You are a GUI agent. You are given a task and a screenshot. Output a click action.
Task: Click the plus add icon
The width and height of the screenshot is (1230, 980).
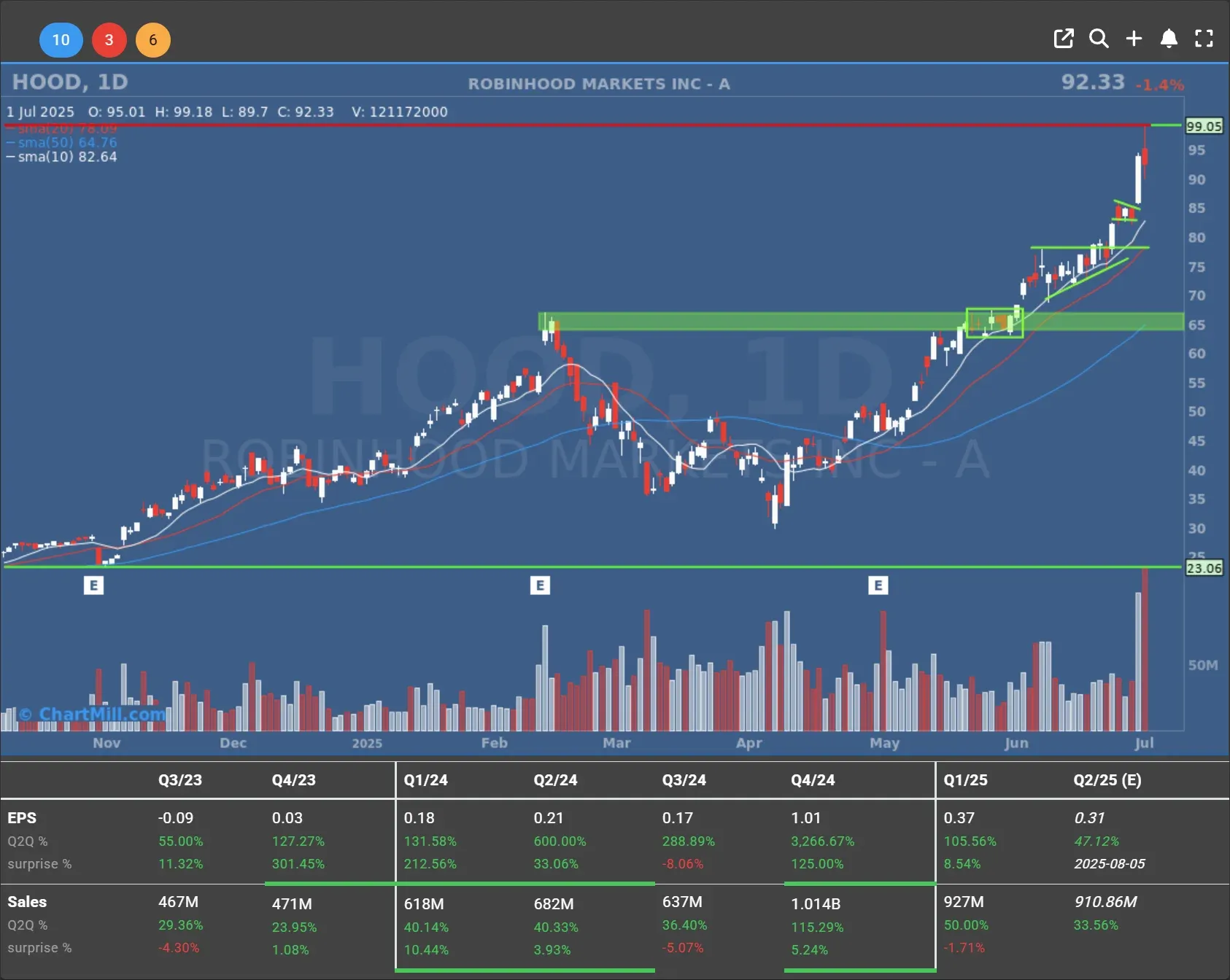pyautogui.click(x=1134, y=39)
